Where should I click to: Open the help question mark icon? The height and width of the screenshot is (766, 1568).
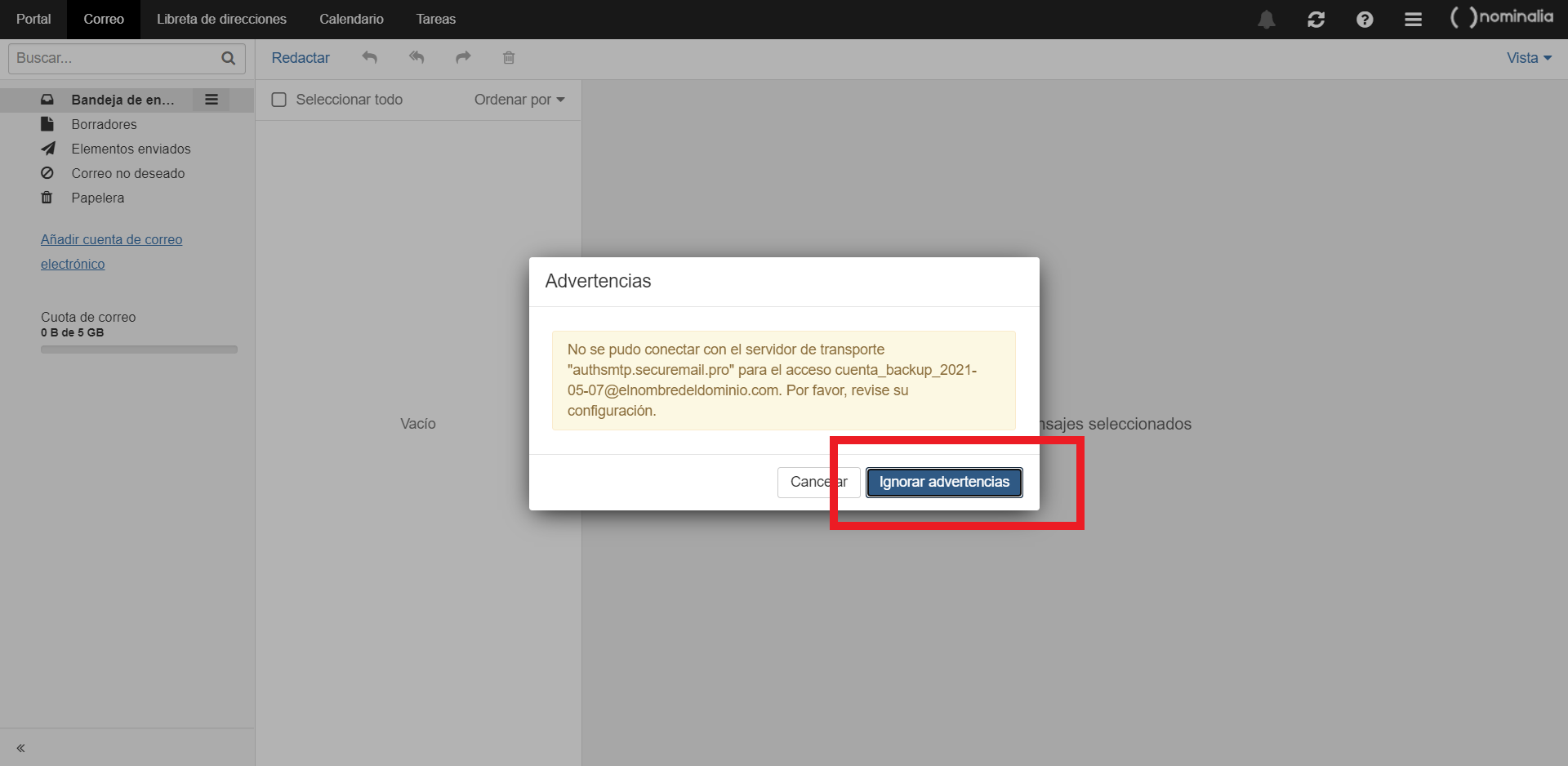pos(1365,20)
